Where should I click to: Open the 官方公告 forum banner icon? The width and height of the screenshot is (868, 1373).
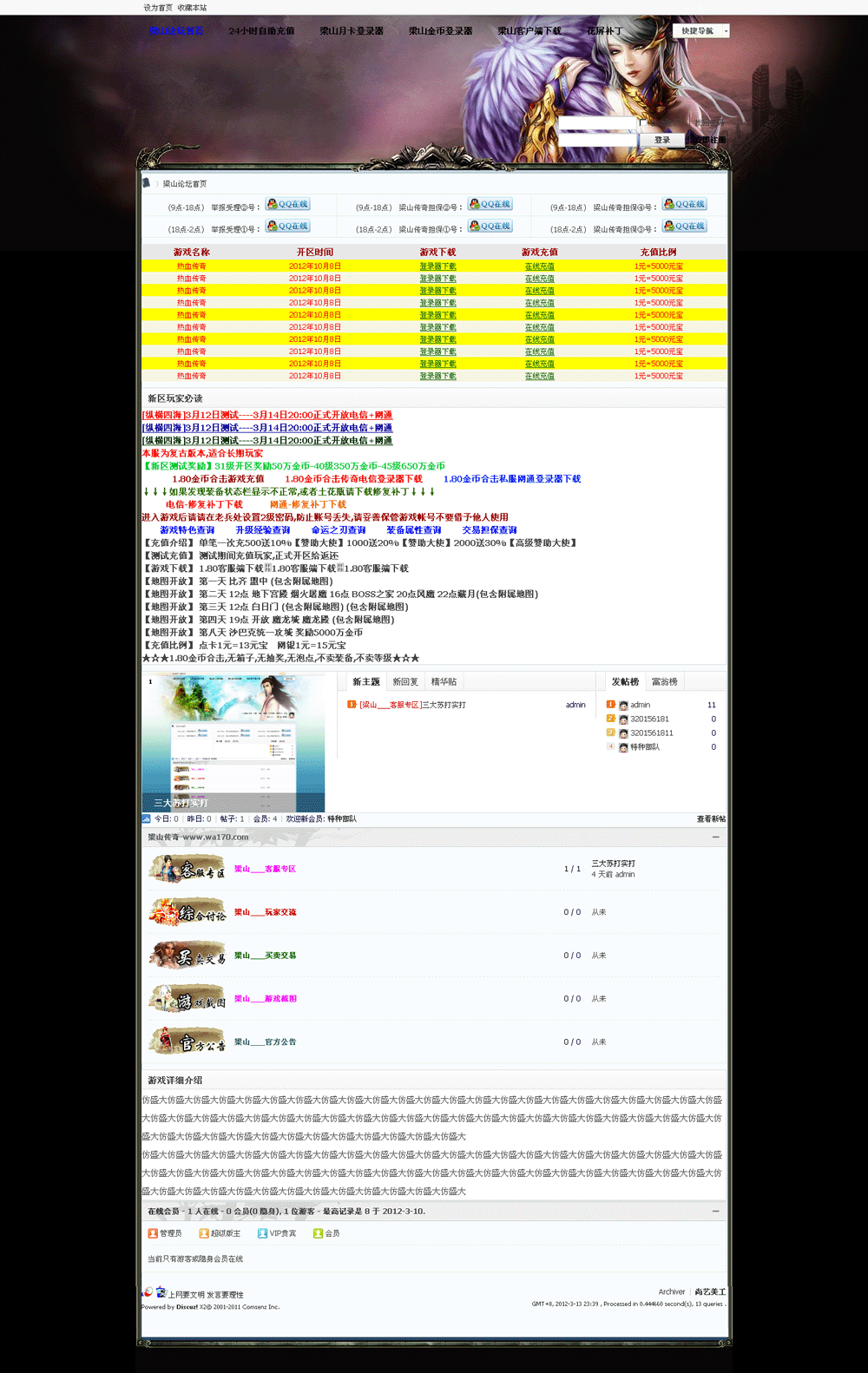pos(187,1042)
